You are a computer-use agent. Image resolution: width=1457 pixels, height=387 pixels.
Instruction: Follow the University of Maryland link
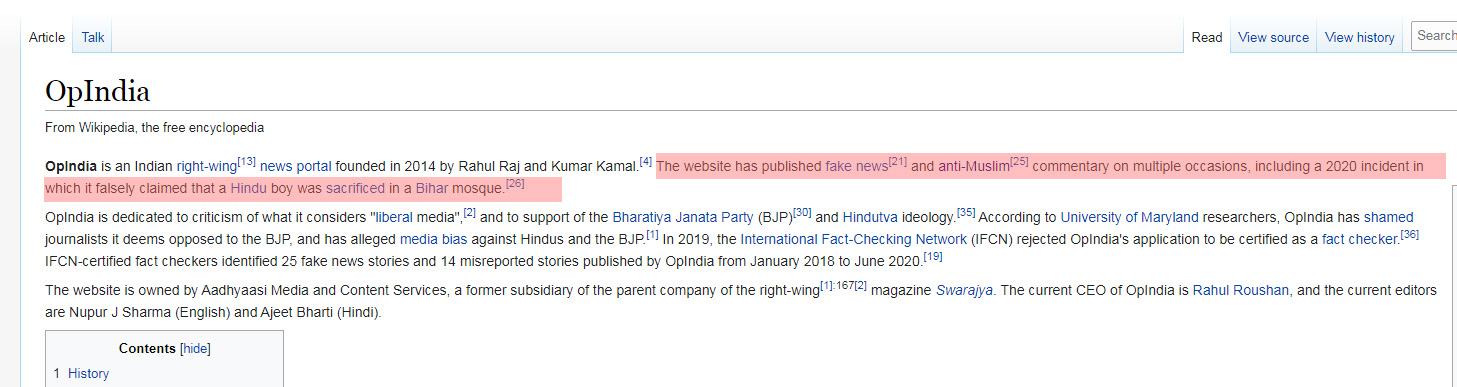pyautogui.click(x=1129, y=217)
